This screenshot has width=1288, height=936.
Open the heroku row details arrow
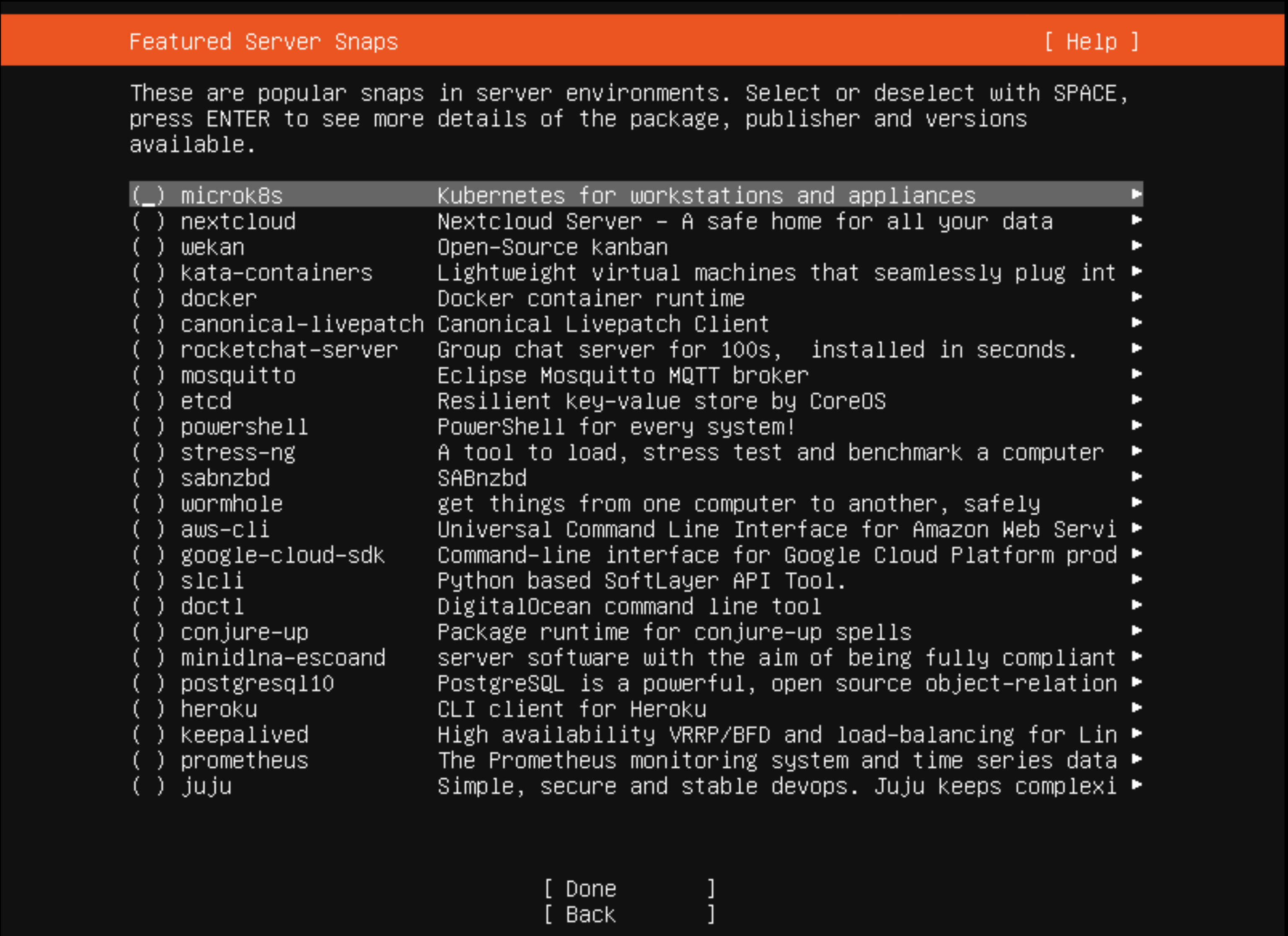click(1136, 708)
